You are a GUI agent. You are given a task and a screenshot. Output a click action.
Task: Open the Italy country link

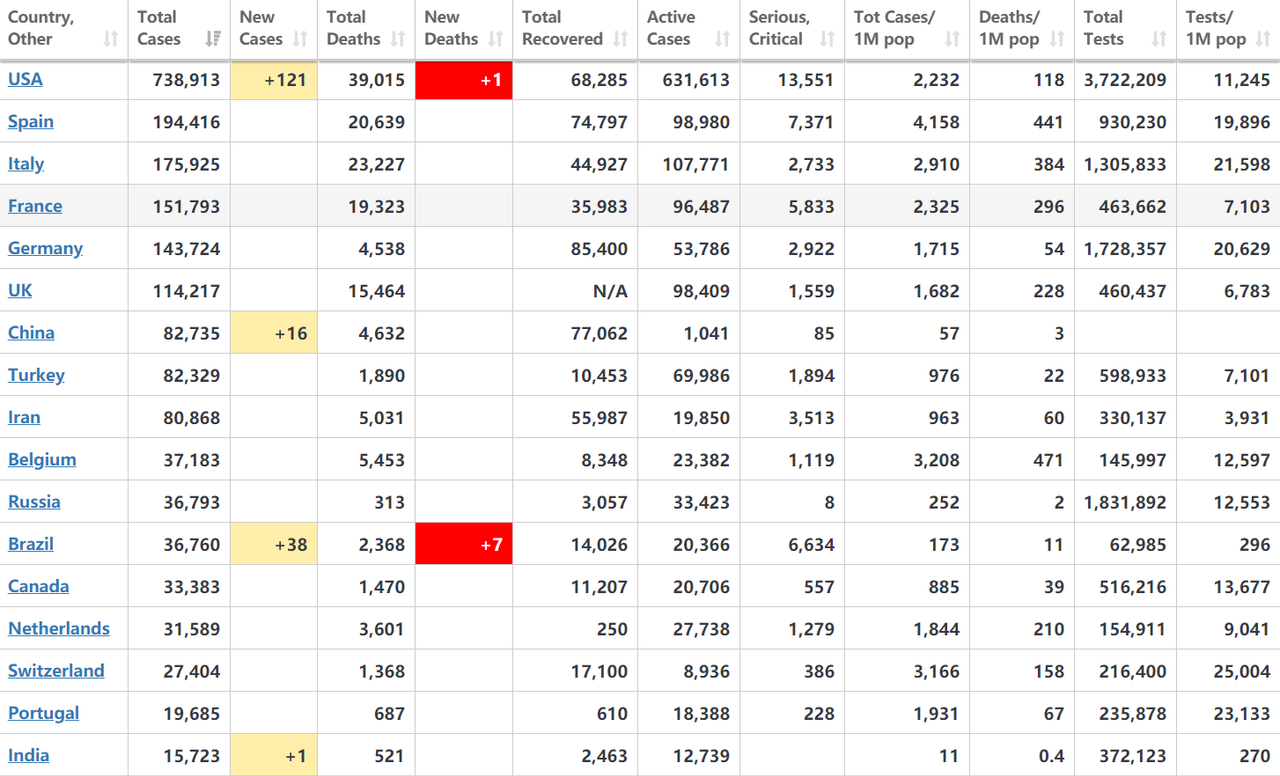pos(26,163)
